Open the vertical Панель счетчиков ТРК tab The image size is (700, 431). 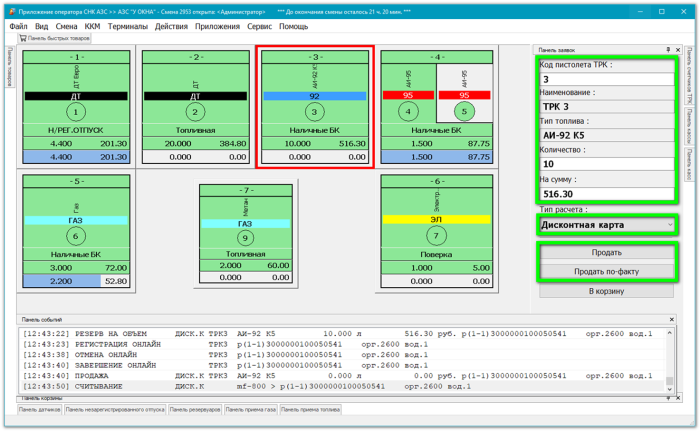[x=690, y=75]
